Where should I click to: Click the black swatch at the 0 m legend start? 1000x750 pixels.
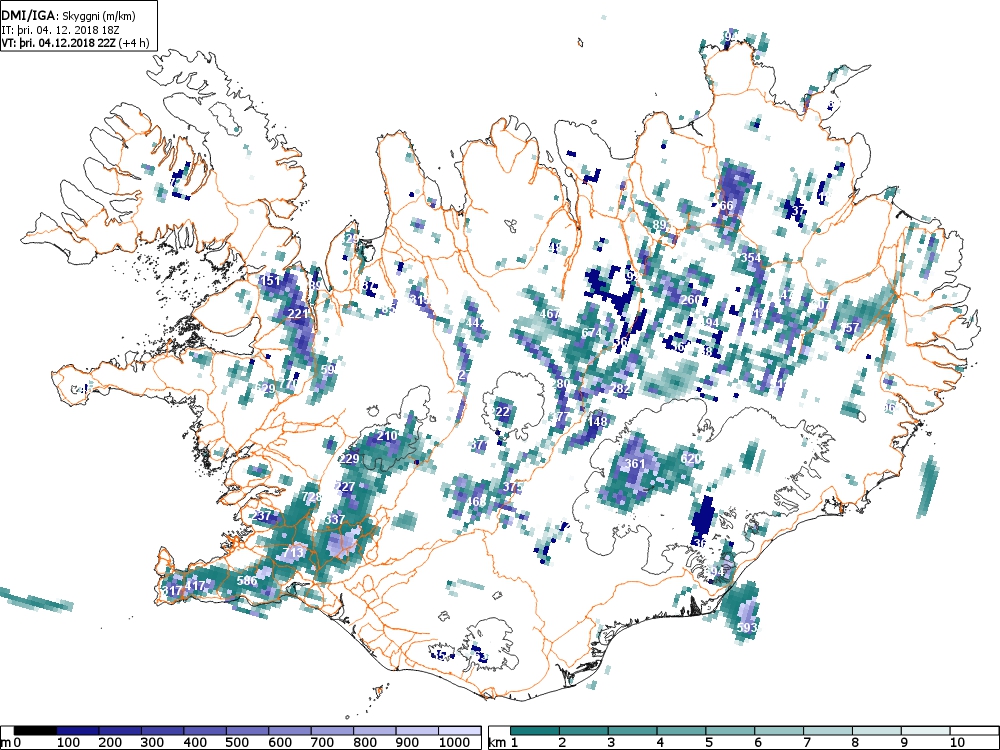[35, 730]
